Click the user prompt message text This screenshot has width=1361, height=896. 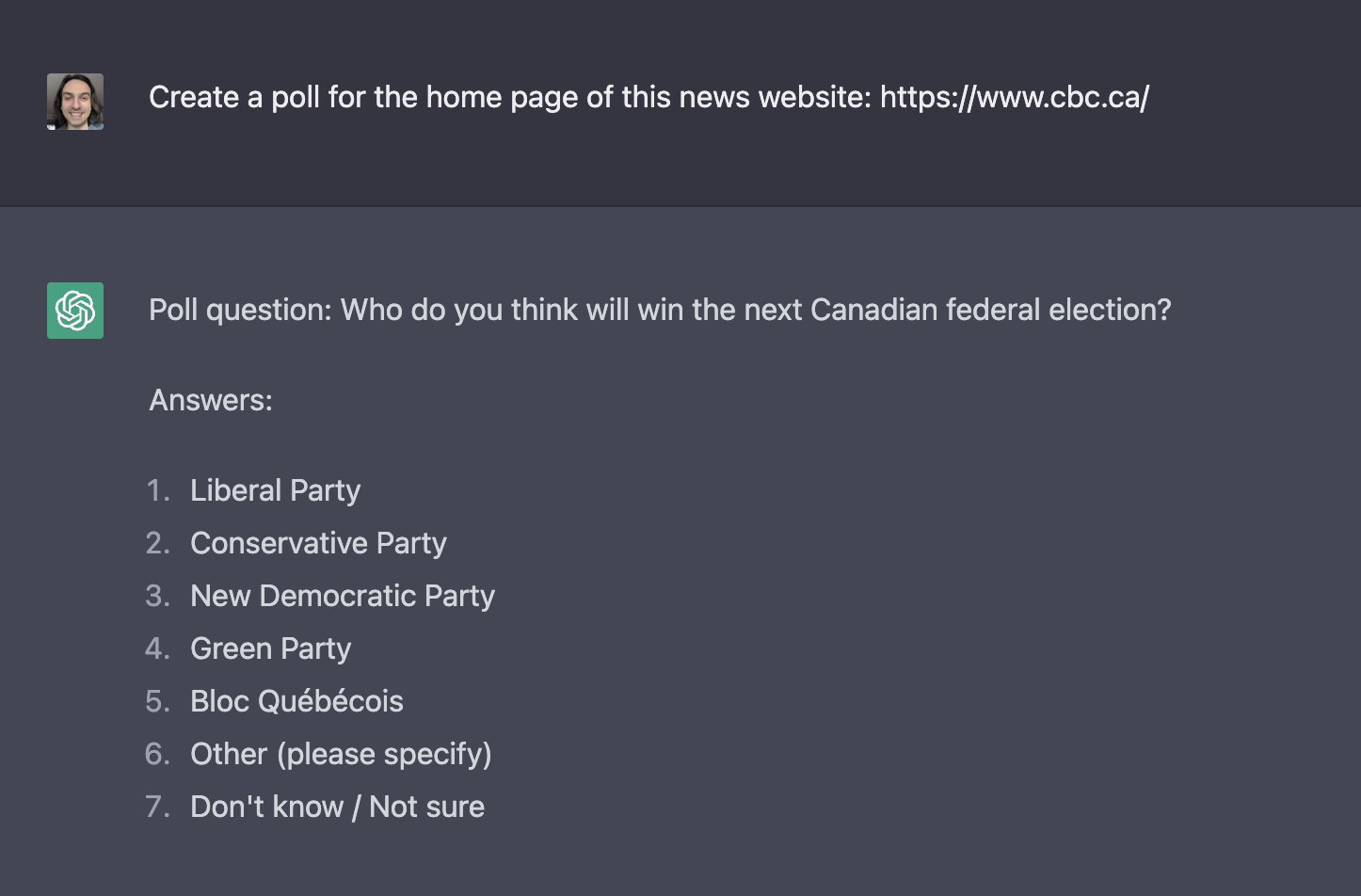[x=649, y=97]
